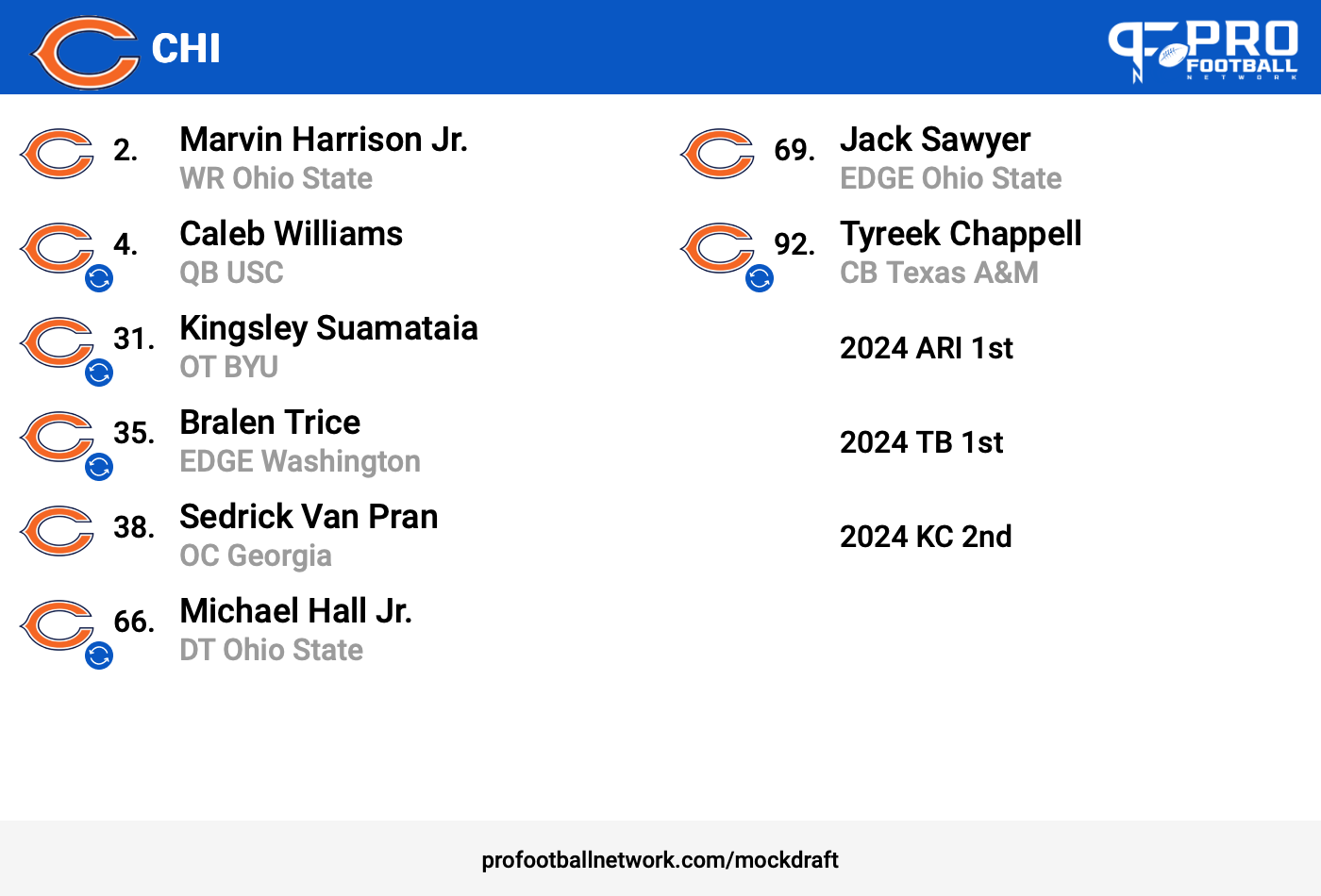Select Sedrick Van Pran player name

click(x=309, y=517)
